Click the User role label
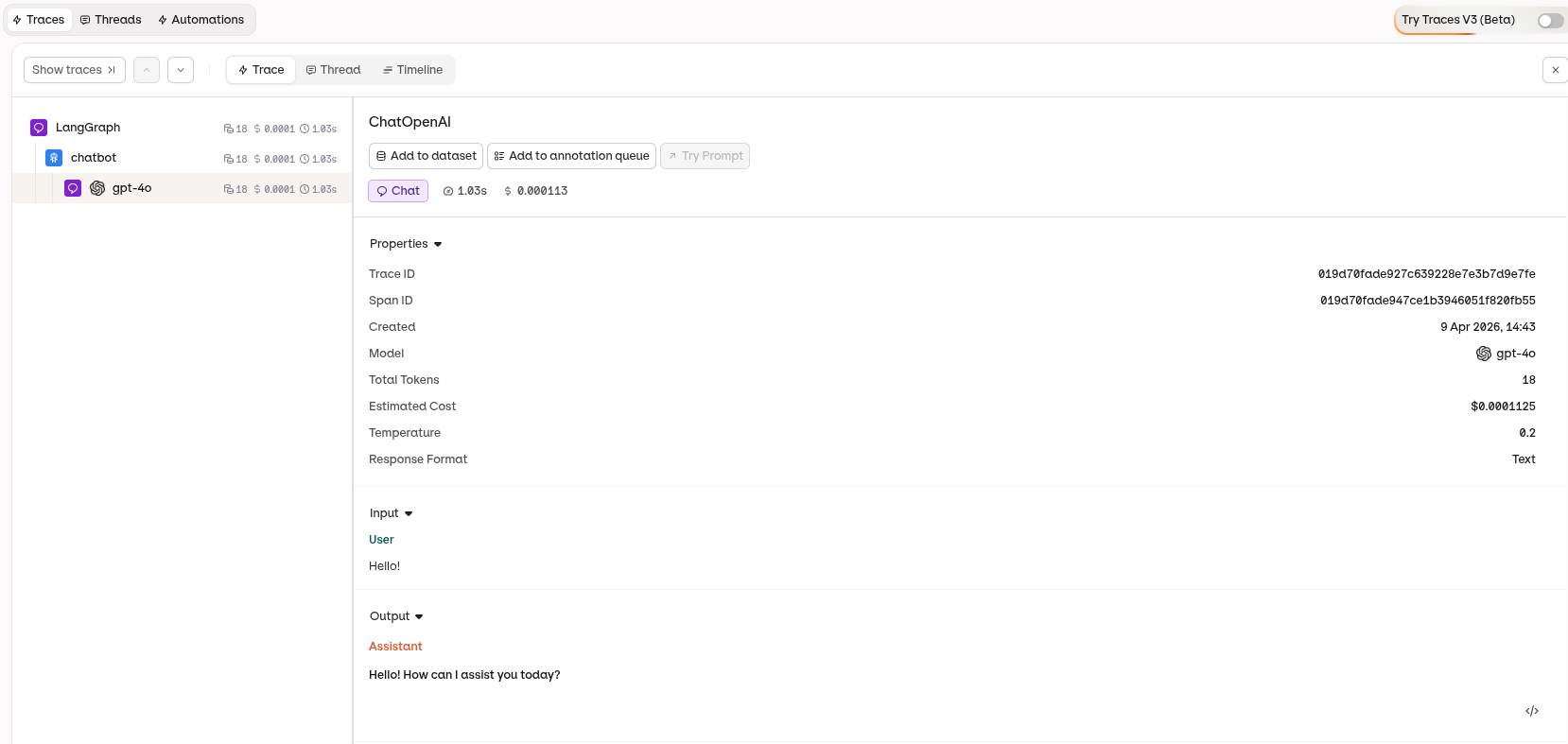 [381, 540]
